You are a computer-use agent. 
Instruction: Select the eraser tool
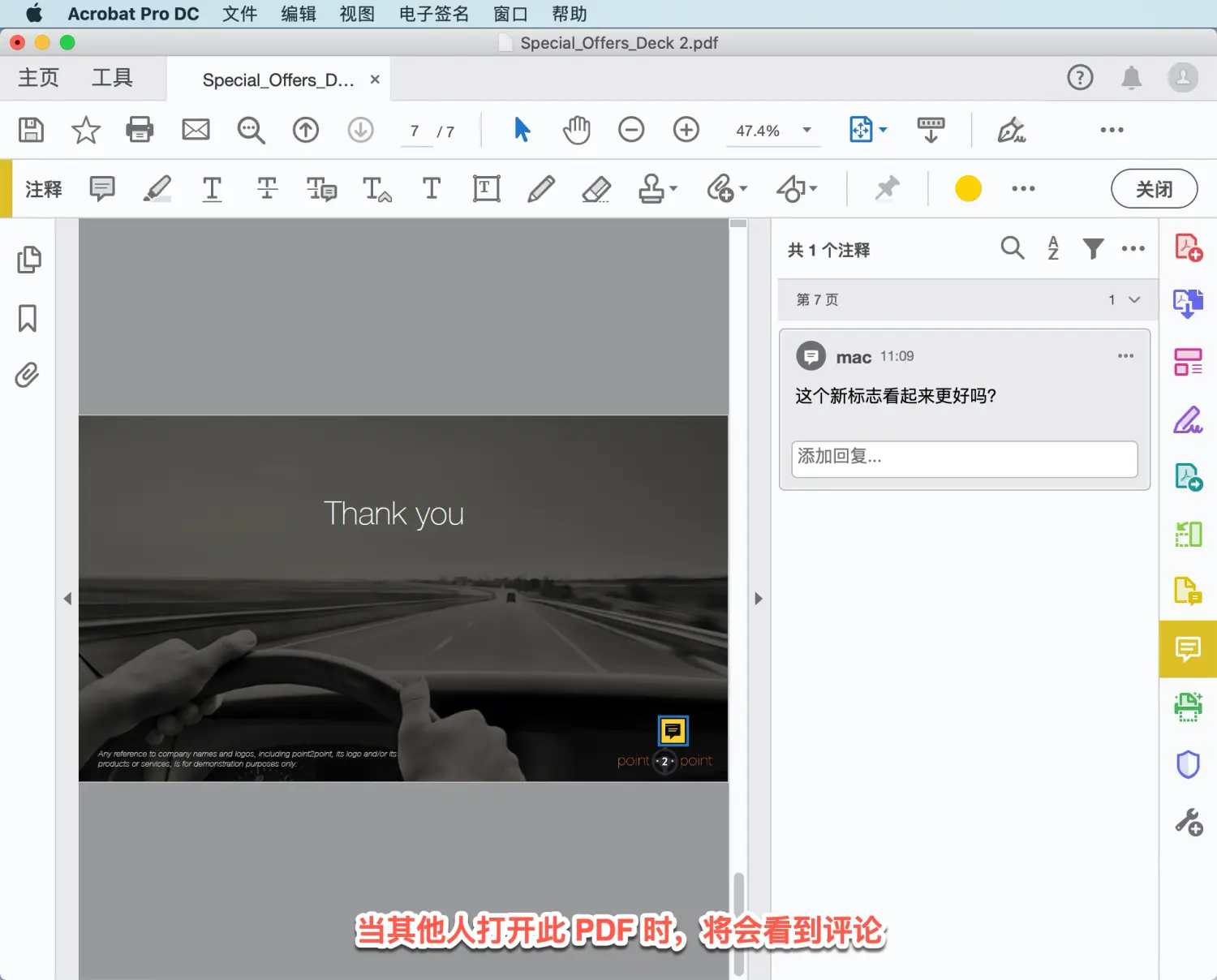coord(596,189)
